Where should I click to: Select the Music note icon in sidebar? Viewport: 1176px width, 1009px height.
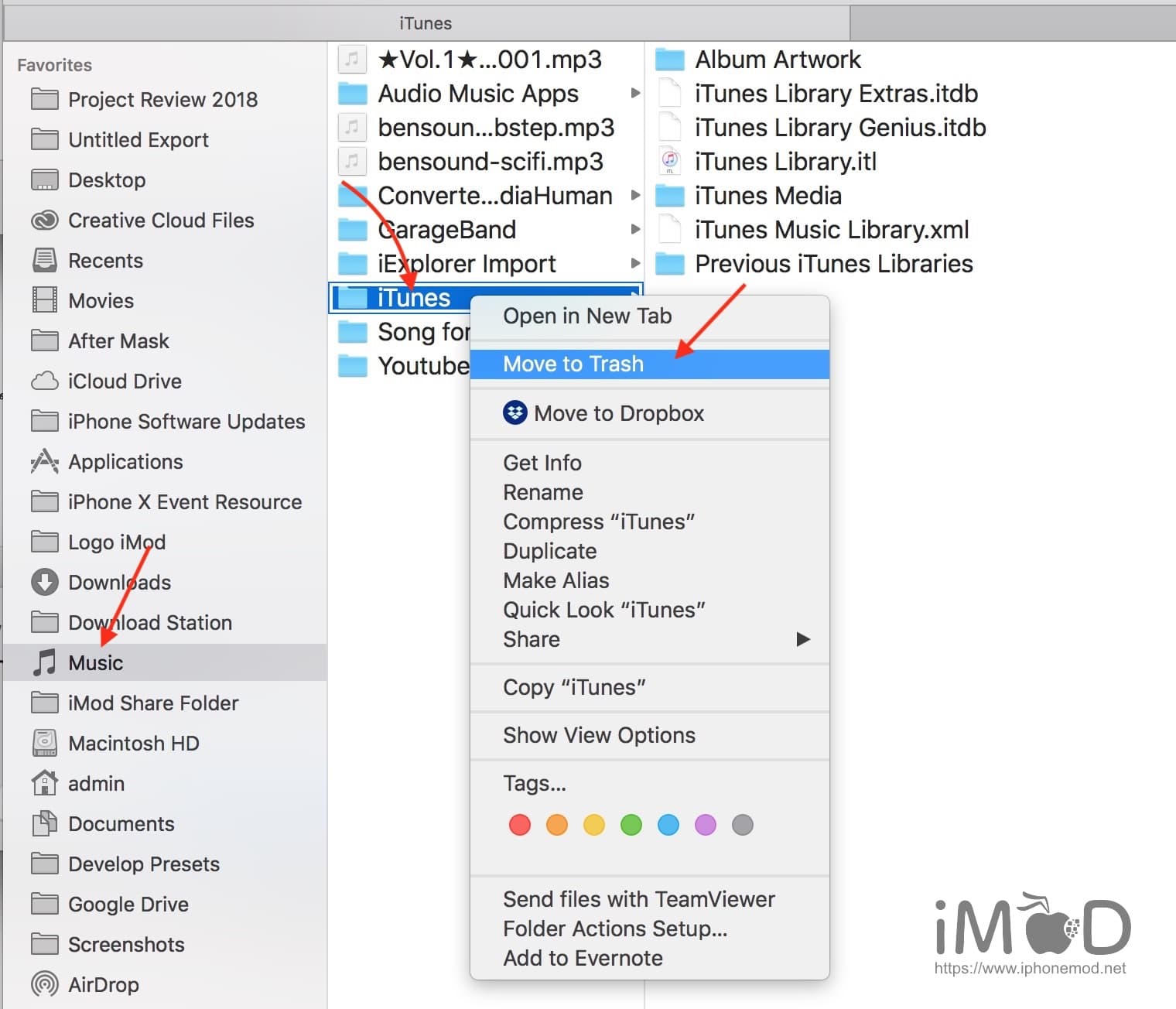[x=45, y=662]
